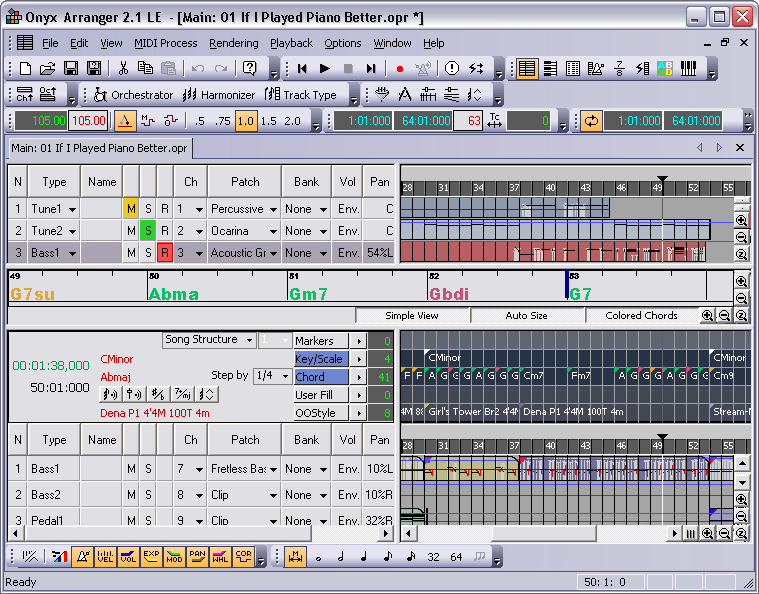Open the Playback menu
The image size is (759, 594).
tap(291, 43)
